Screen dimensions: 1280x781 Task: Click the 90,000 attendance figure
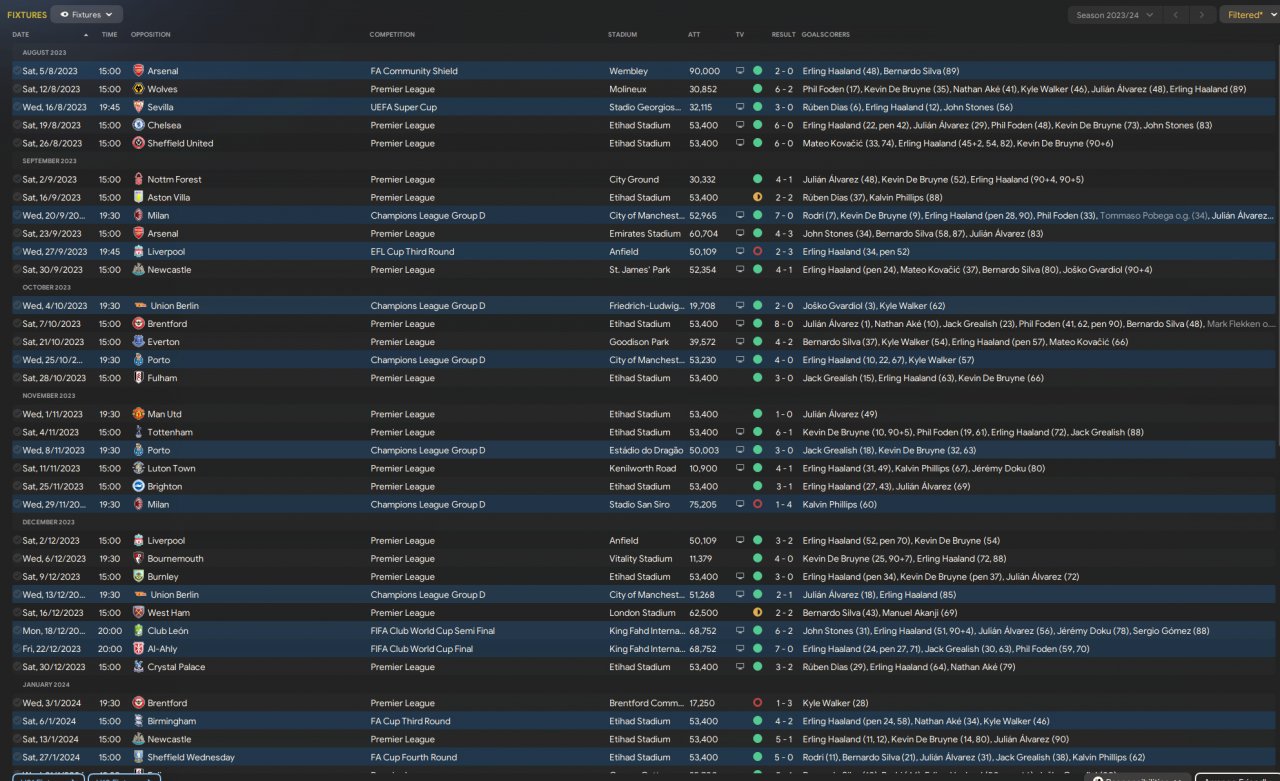click(704, 71)
